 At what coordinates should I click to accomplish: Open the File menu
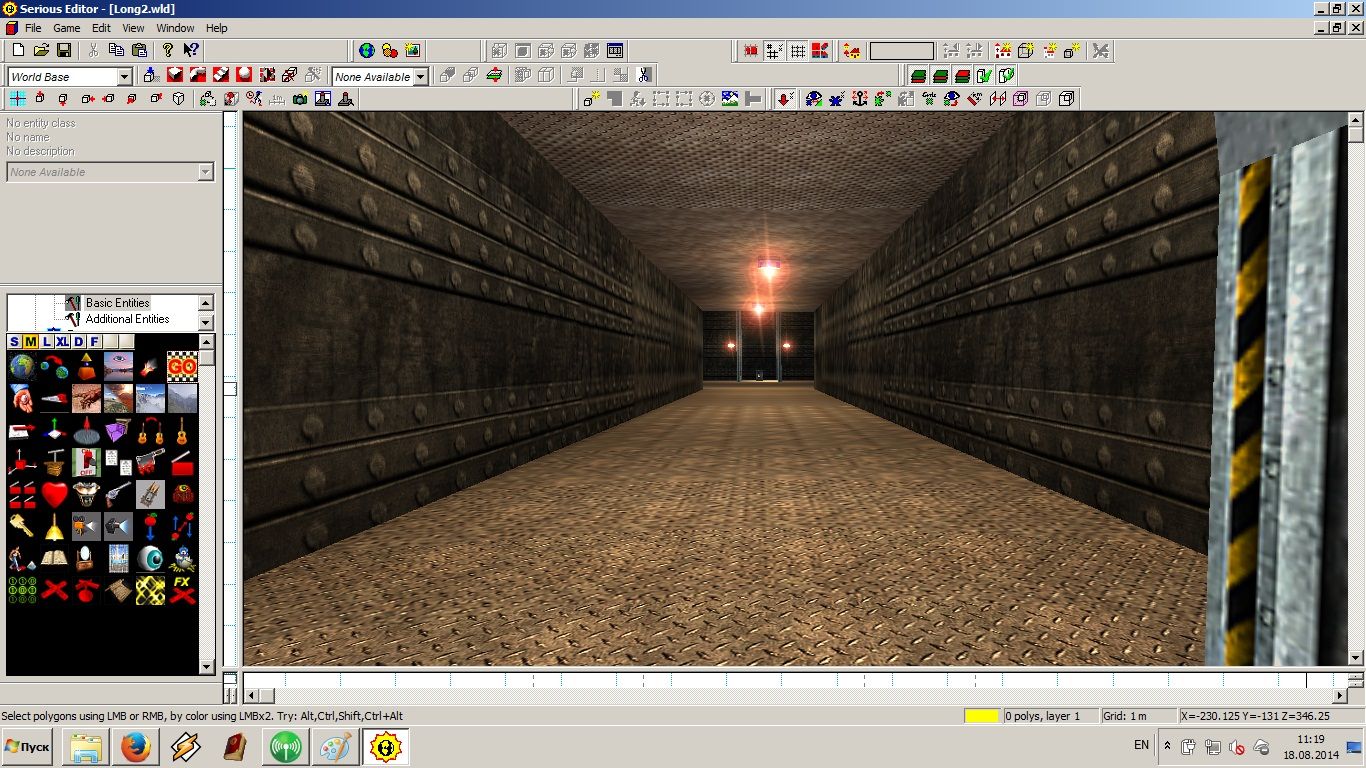point(33,28)
